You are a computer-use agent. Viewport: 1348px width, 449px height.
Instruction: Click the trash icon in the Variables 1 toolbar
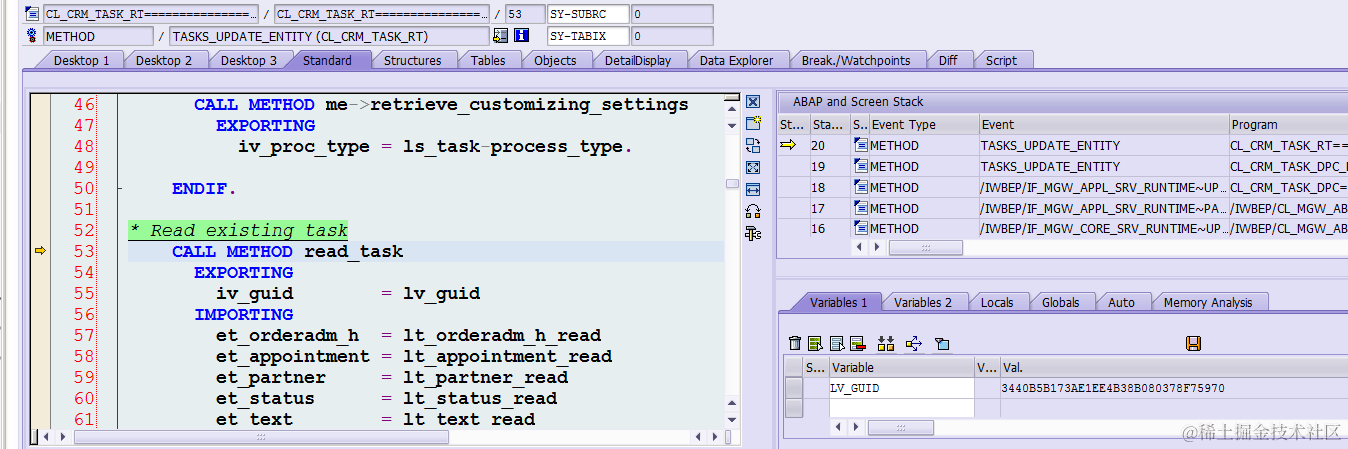(x=795, y=343)
